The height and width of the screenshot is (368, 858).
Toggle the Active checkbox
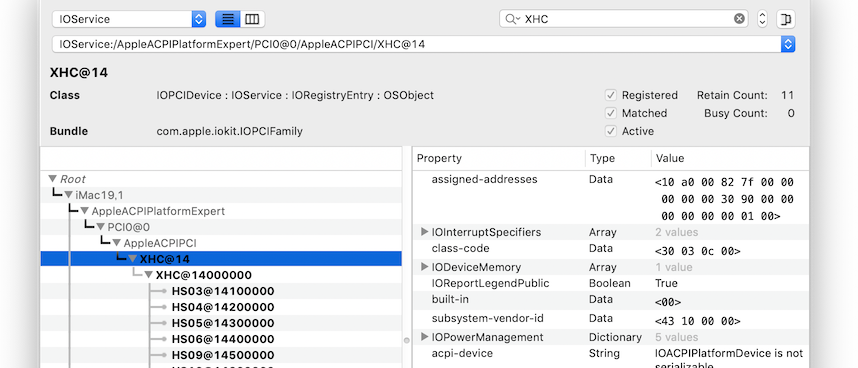tap(611, 131)
